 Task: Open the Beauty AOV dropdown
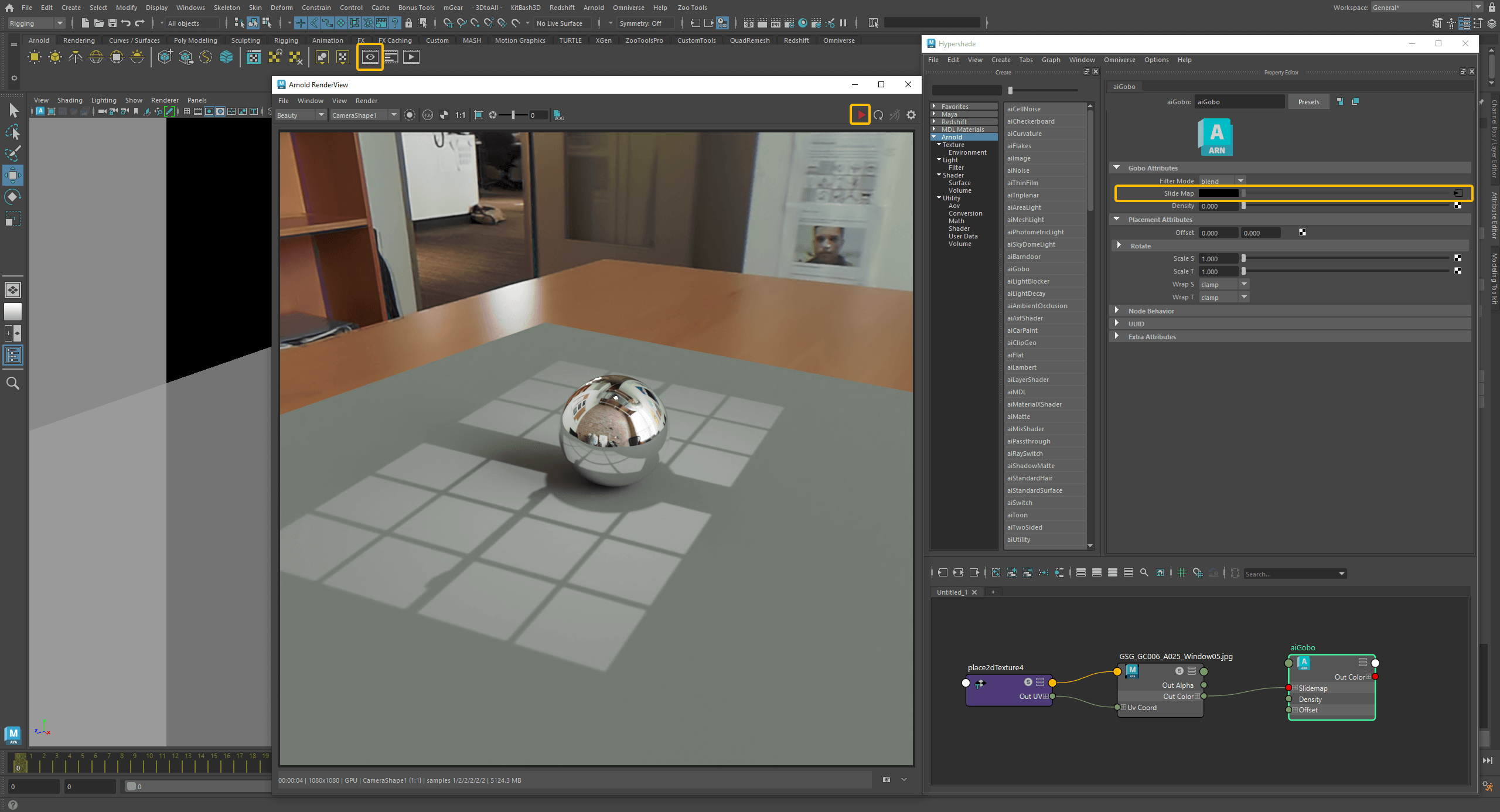coord(301,115)
